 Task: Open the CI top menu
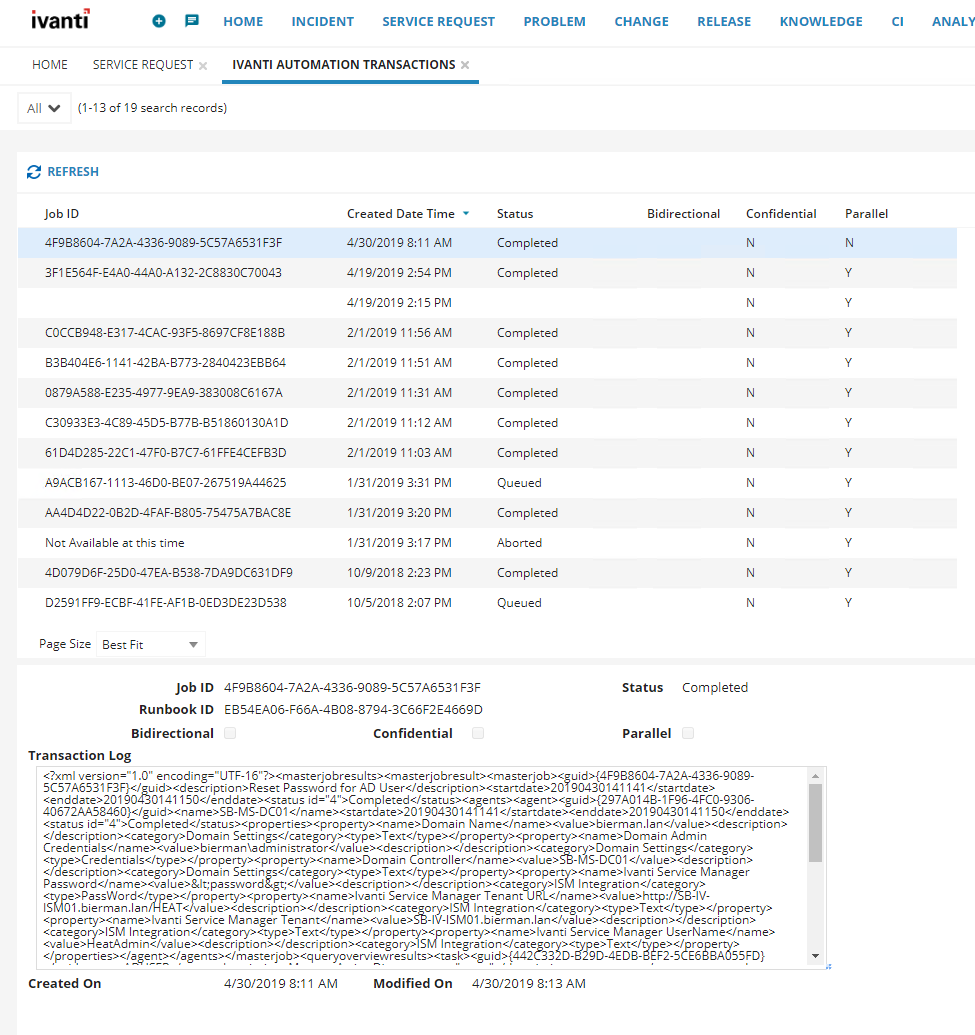897,22
